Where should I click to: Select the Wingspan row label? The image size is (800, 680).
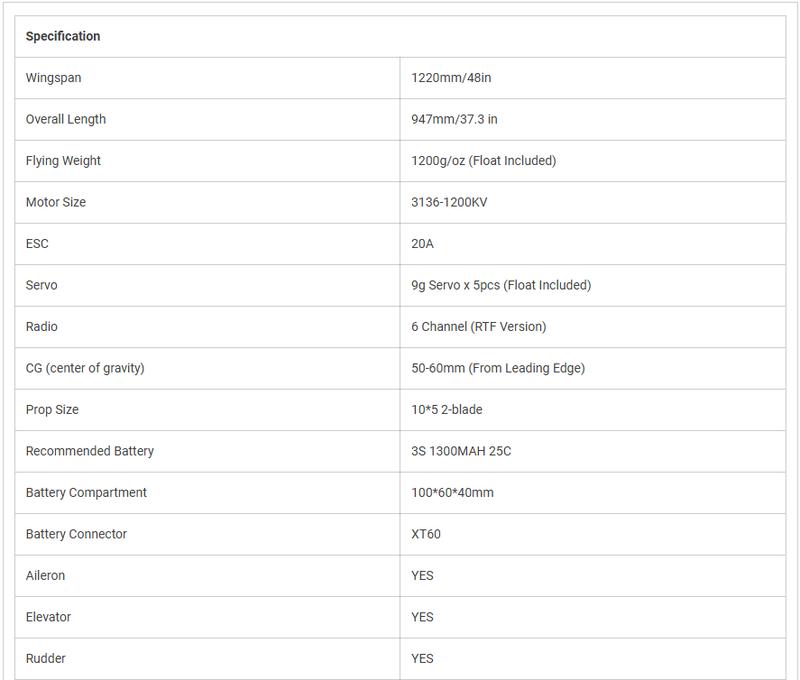[x=54, y=77]
